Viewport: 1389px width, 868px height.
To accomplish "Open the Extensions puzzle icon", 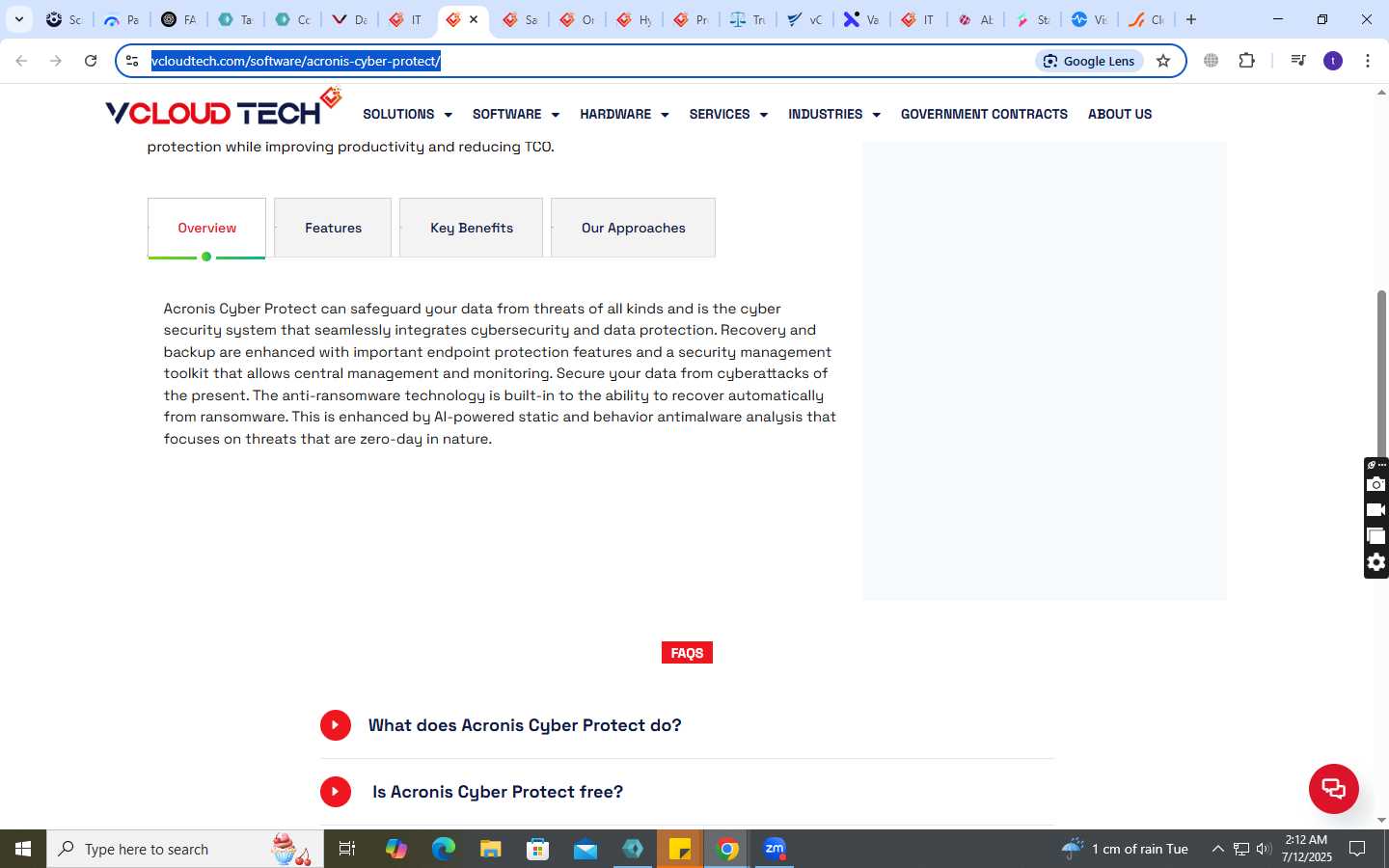I will 1246,61.
